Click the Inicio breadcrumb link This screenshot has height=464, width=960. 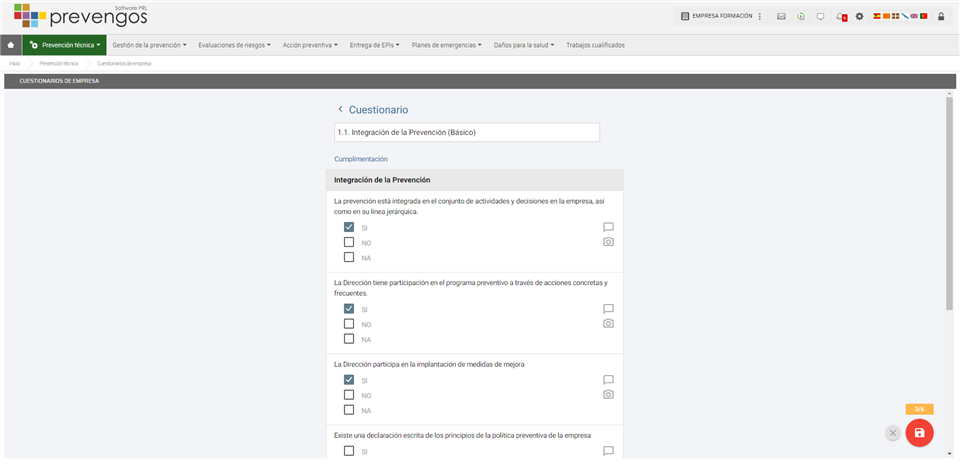tap(15, 63)
